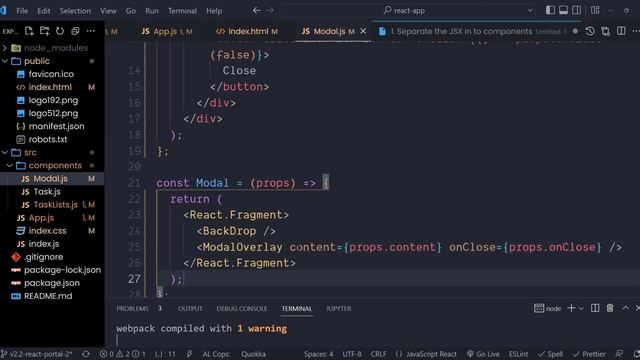Open manifest.json file

point(56,126)
